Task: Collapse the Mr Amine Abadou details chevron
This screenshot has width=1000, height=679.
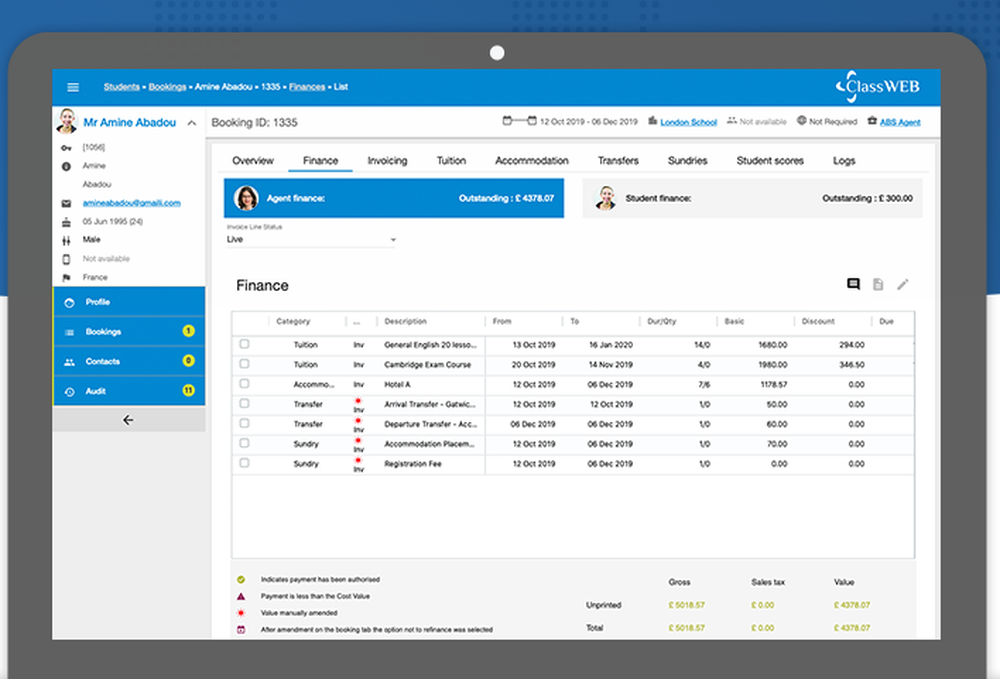Action: point(192,123)
